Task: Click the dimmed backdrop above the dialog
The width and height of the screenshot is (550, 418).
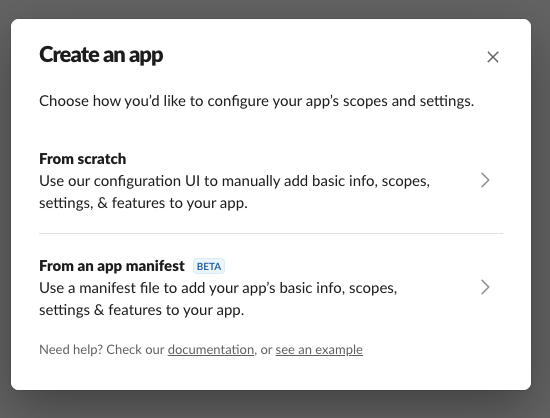Action: click(x=275, y=8)
